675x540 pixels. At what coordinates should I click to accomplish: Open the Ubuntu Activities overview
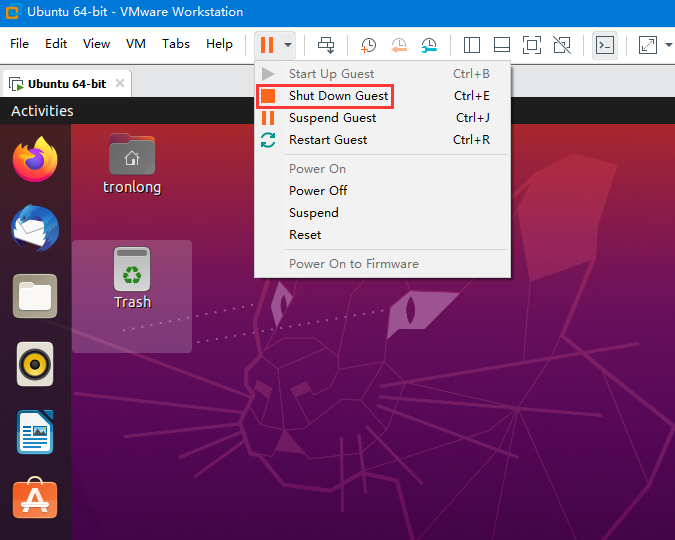[x=42, y=111]
